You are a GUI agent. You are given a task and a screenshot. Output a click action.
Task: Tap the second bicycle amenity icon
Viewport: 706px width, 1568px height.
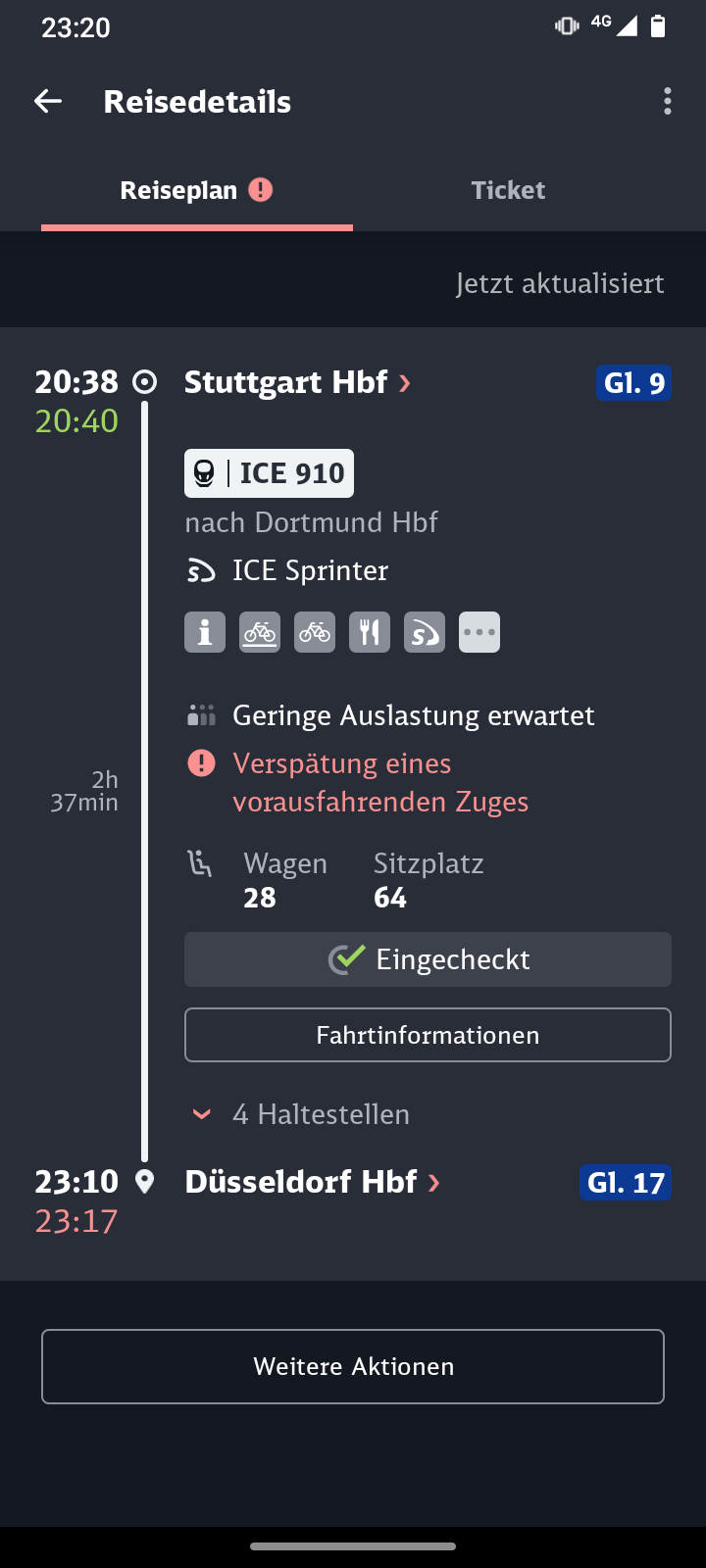315,632
